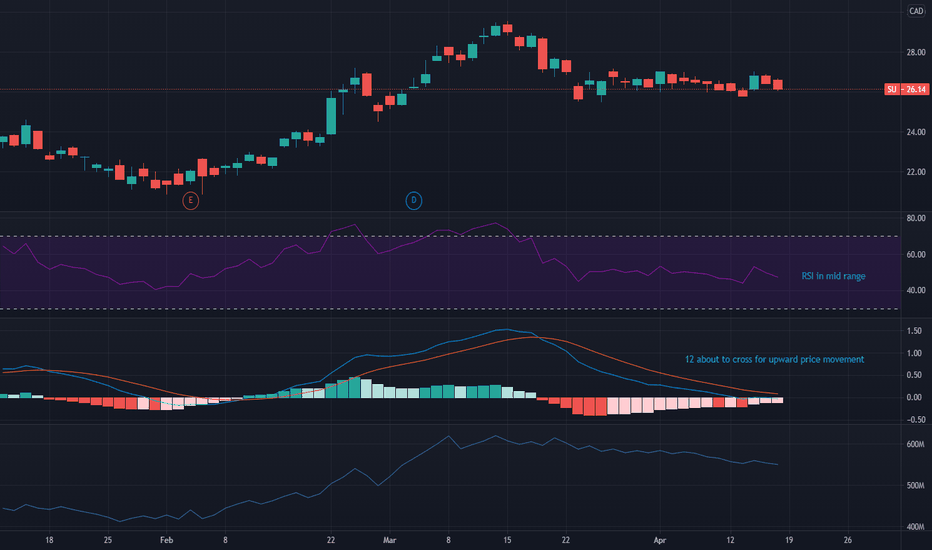The image size is (932, 550).
Task: Click the Apr date axis label
Action: pyautogui.click(x=660, y=540)
